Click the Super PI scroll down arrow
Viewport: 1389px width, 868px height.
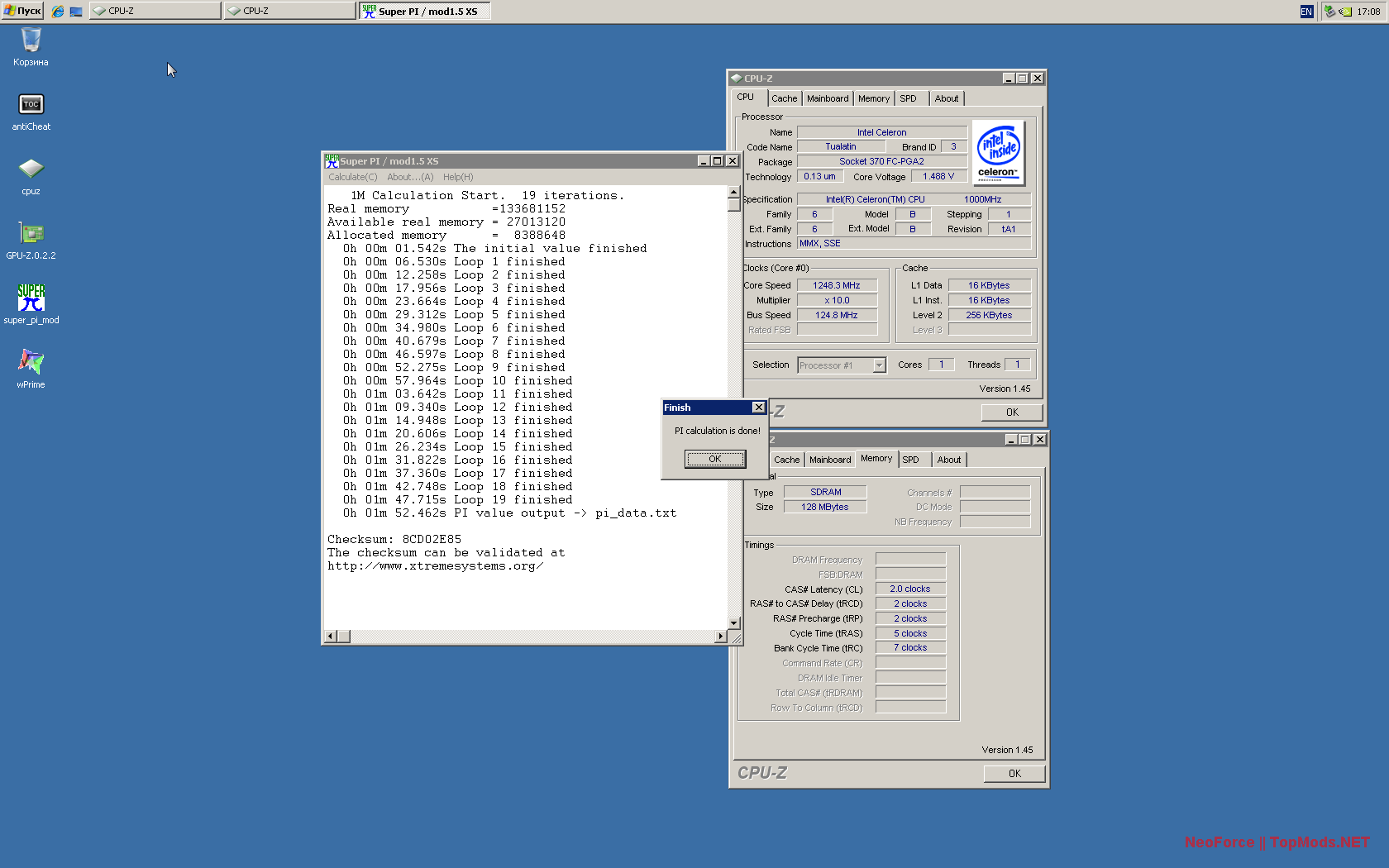coord(733,623)
